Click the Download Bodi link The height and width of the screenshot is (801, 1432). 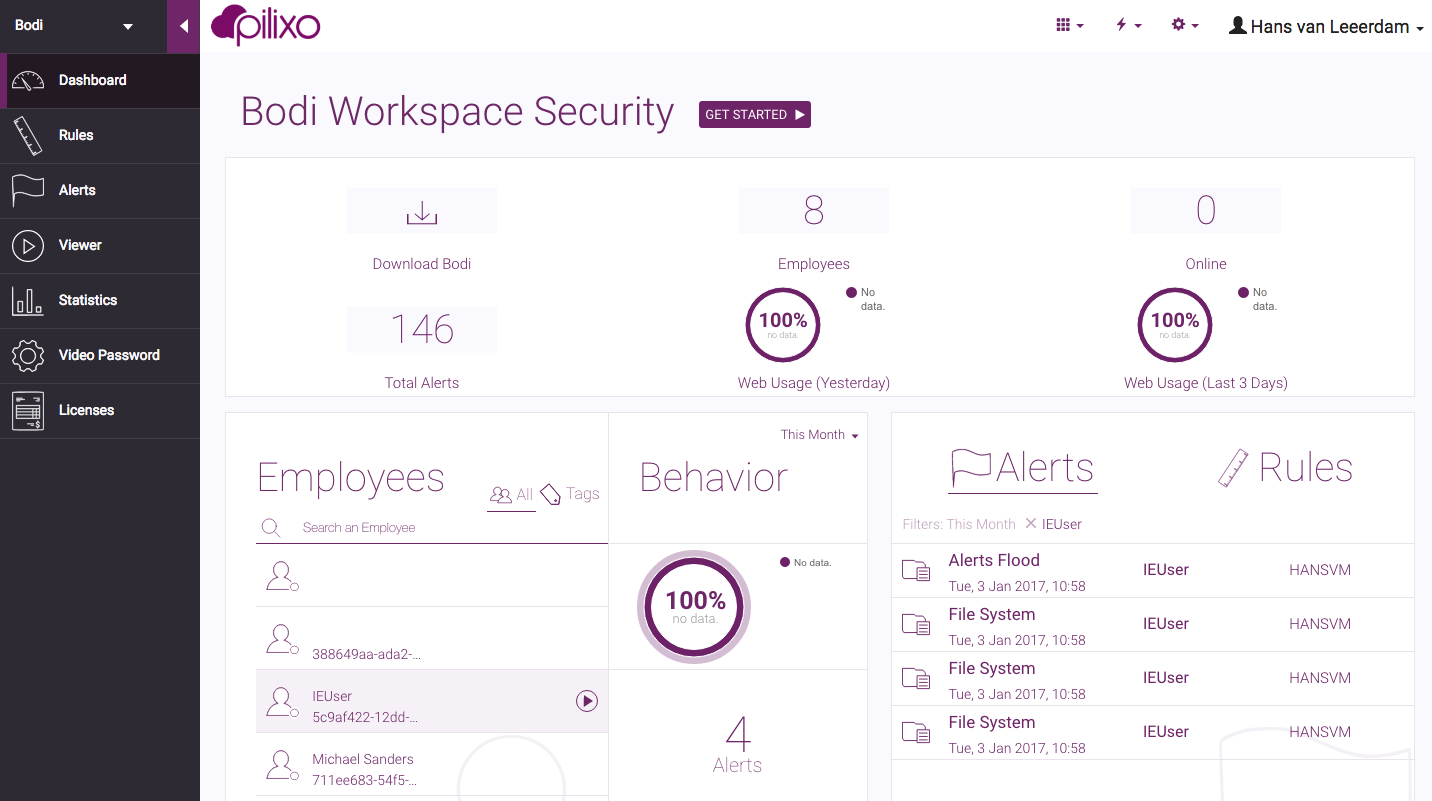tap(422, 264)
